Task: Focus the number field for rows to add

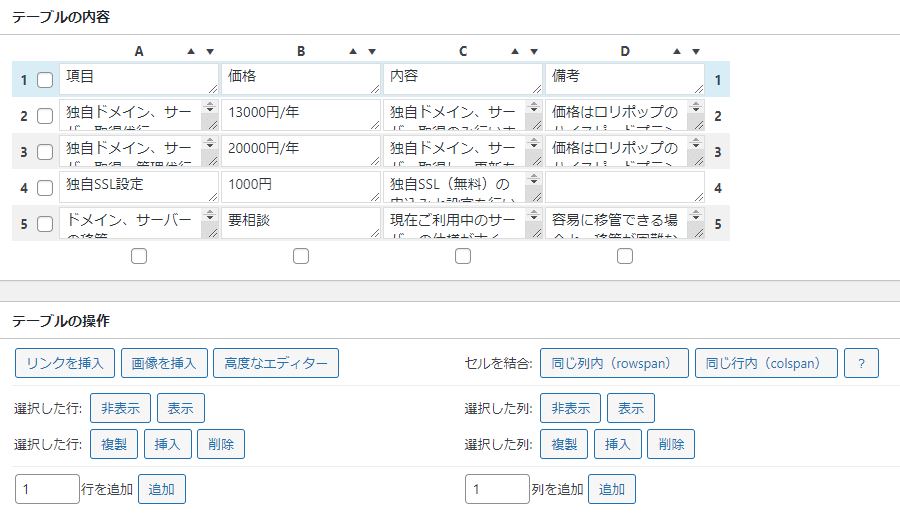Action: pos(47,489)
